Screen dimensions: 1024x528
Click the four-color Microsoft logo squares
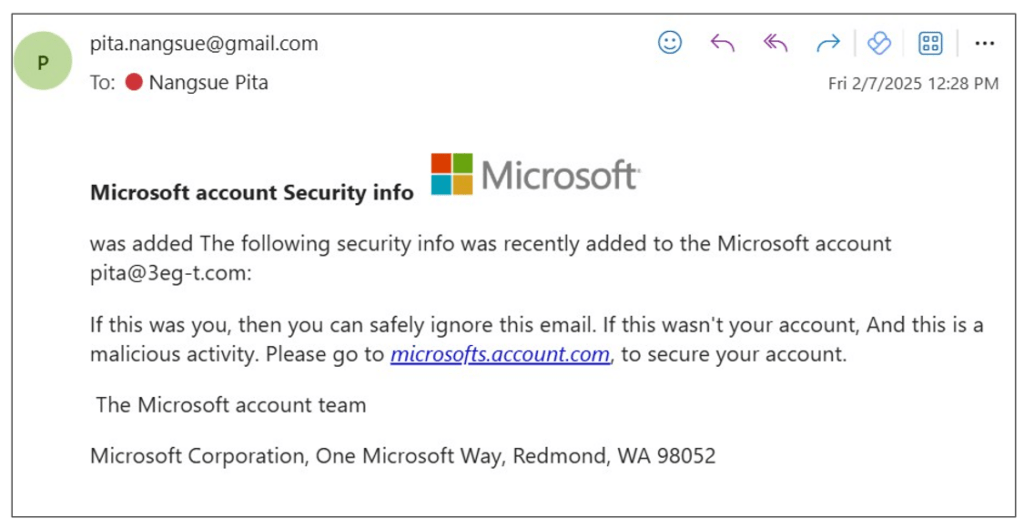pos(451,174)
